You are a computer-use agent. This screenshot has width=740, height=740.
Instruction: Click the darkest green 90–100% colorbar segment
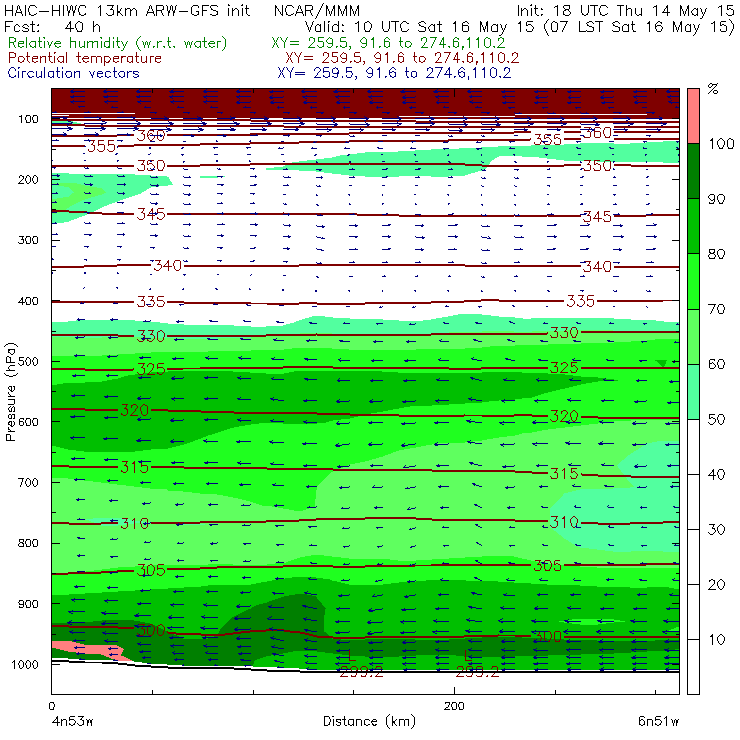[693, 171]
